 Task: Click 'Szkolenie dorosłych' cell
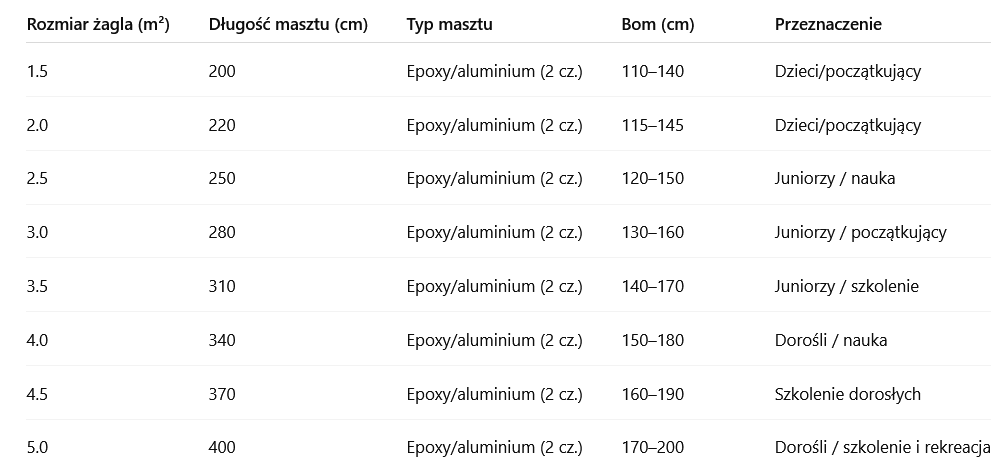[x=847, y=393]
